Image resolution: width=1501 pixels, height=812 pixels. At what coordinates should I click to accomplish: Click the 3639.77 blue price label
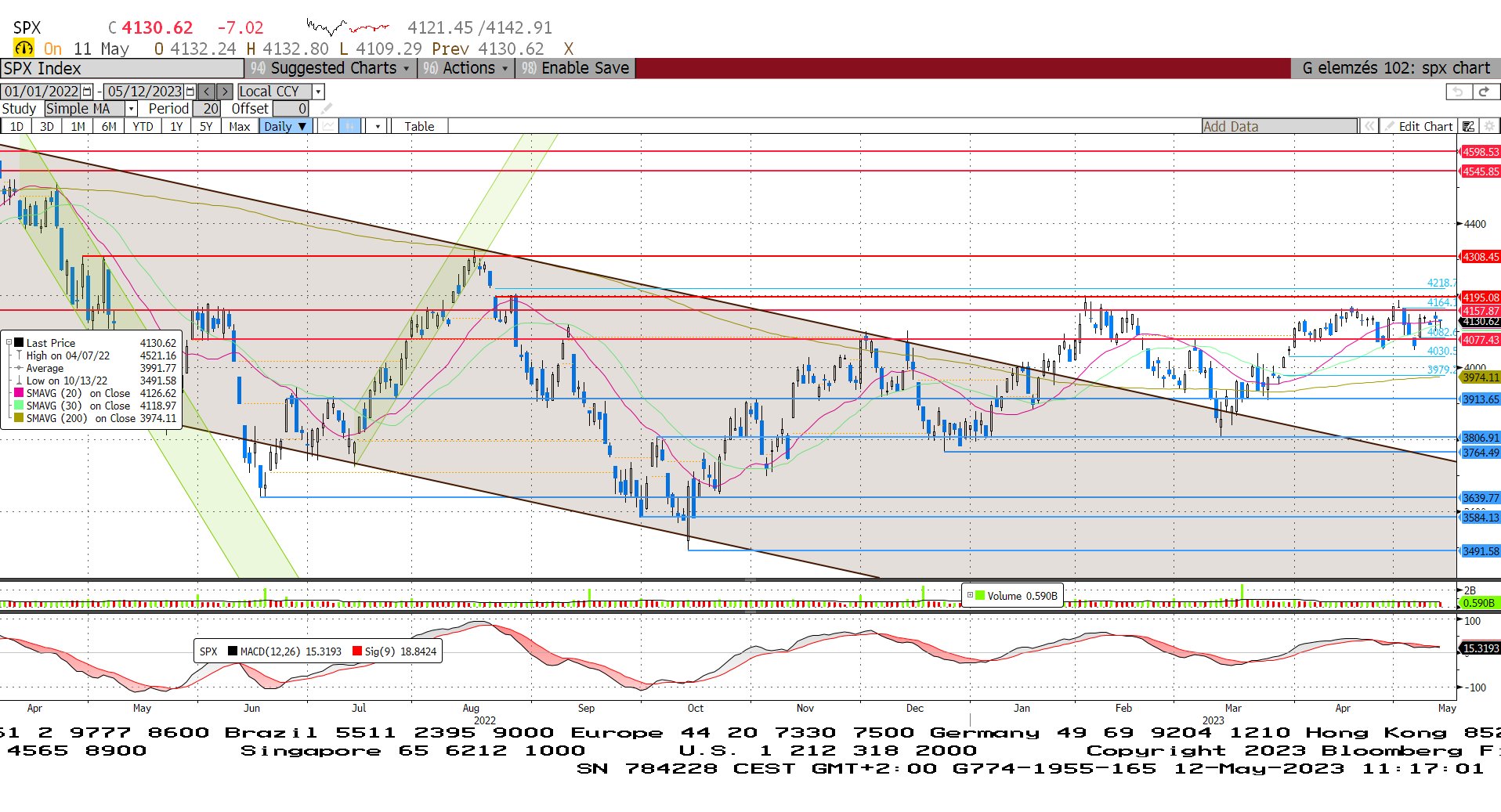tap(1480, 498)
